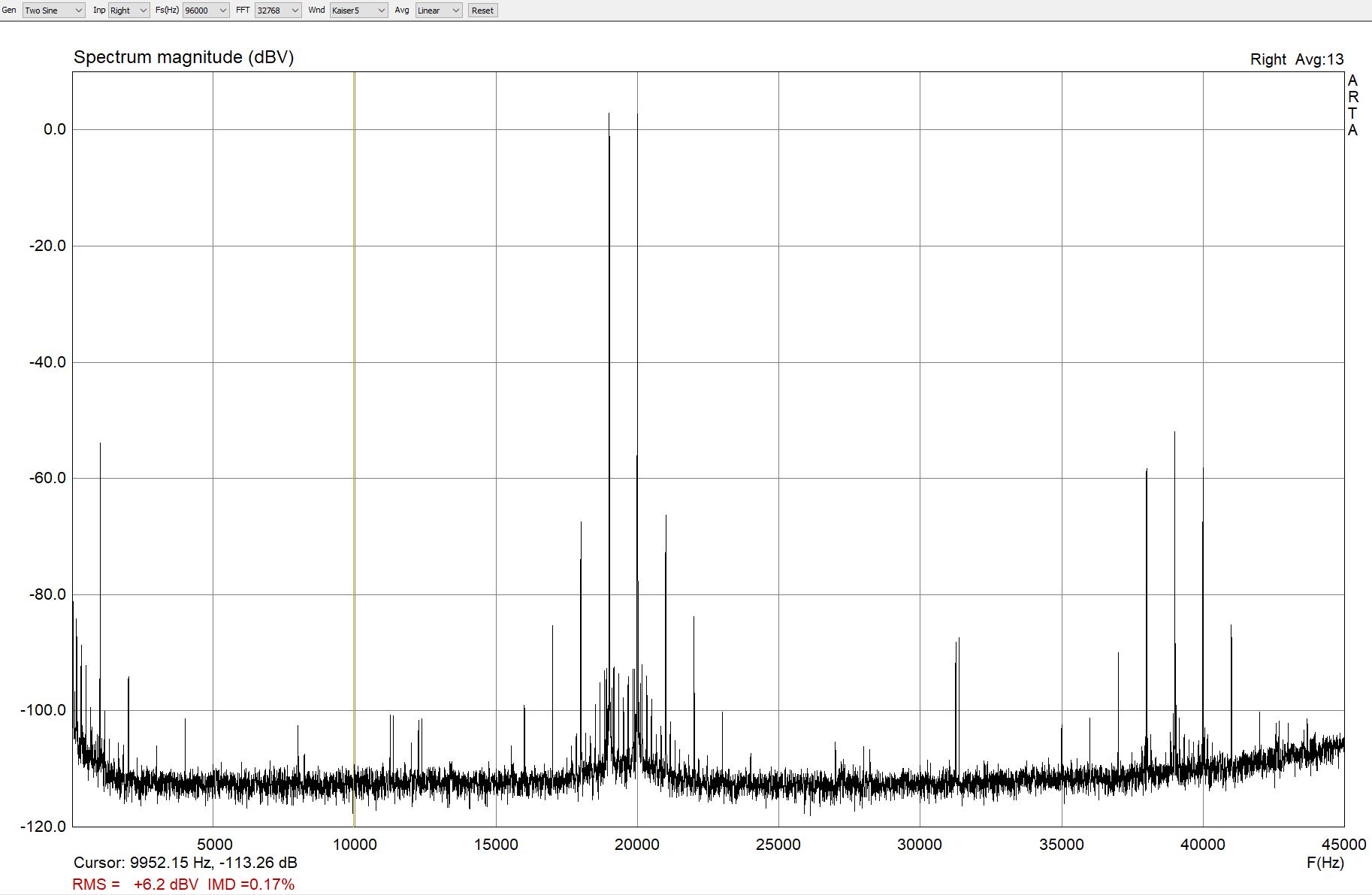
Task: Click the "Right Avg:13" status text
Action: (1297, 59)
